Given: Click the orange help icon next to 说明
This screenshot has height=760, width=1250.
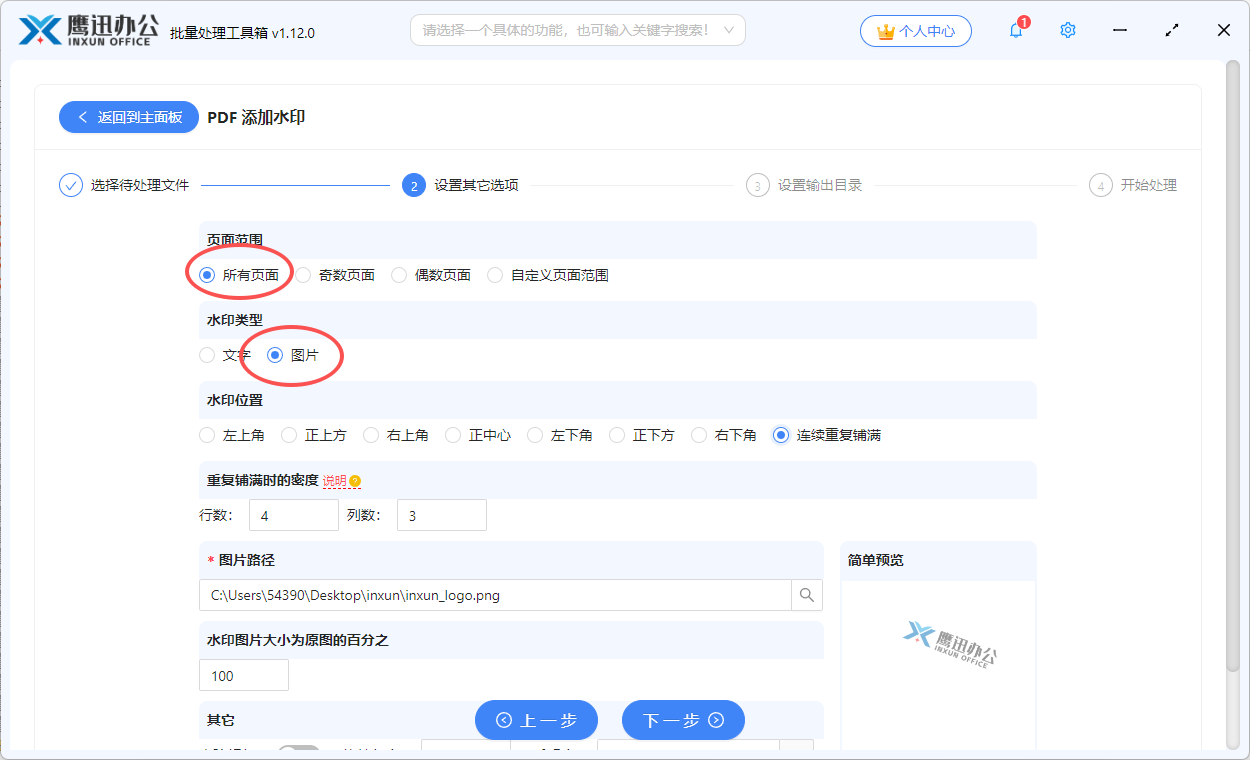Looking at the screenshot, I should (x=356, y=481).
